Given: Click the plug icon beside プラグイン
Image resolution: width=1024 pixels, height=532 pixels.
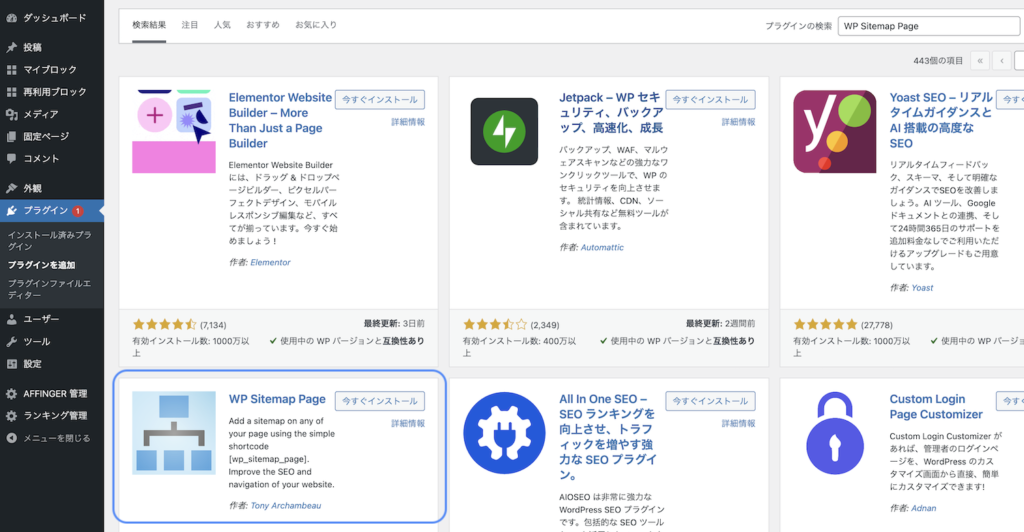Looking at the screenshot, I should coord(11,211).
